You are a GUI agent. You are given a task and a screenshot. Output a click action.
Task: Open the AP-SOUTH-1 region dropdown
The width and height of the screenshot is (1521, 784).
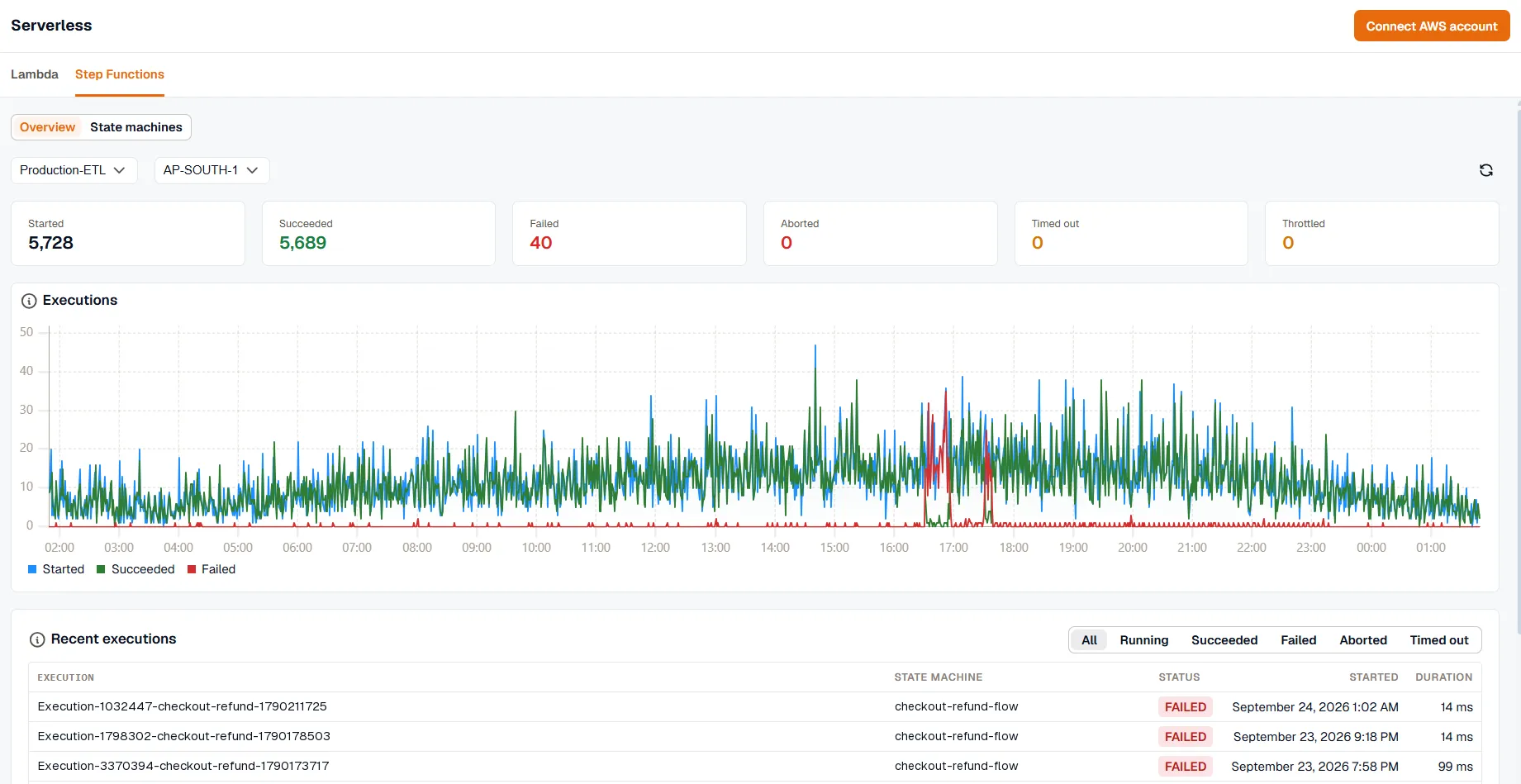click(212, 170)
